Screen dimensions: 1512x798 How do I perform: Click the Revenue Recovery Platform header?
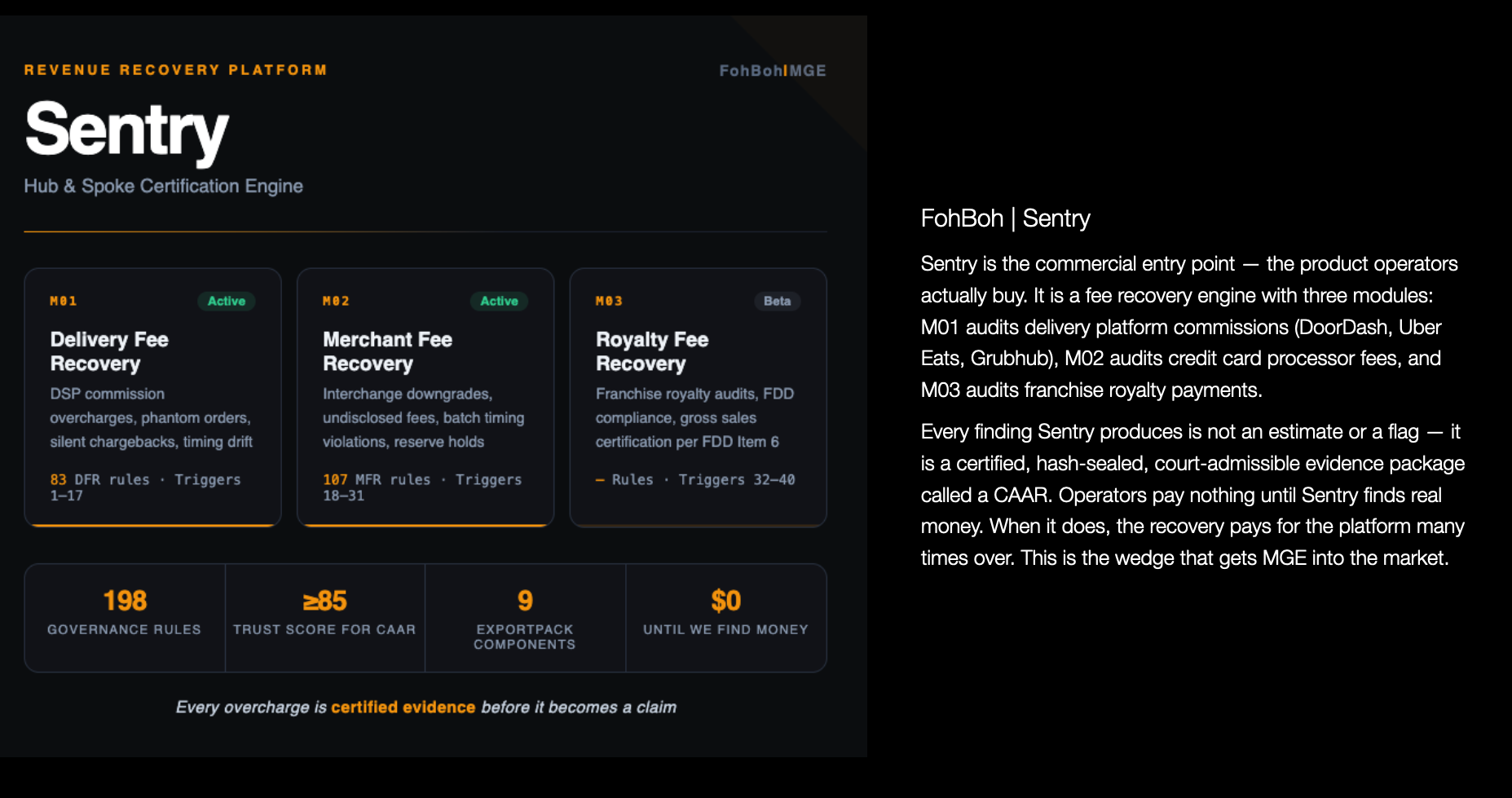coord(175,70)
